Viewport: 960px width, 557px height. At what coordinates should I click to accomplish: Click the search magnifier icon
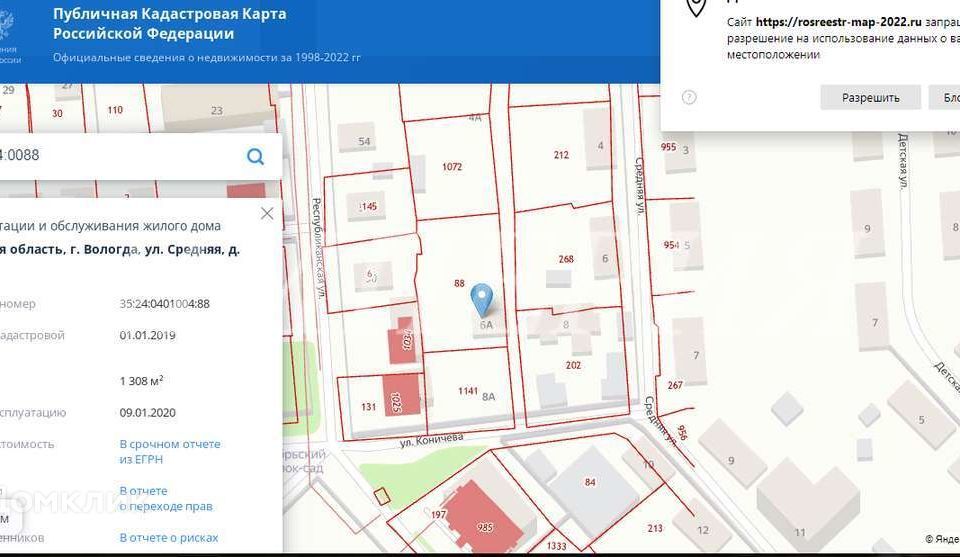255,157
